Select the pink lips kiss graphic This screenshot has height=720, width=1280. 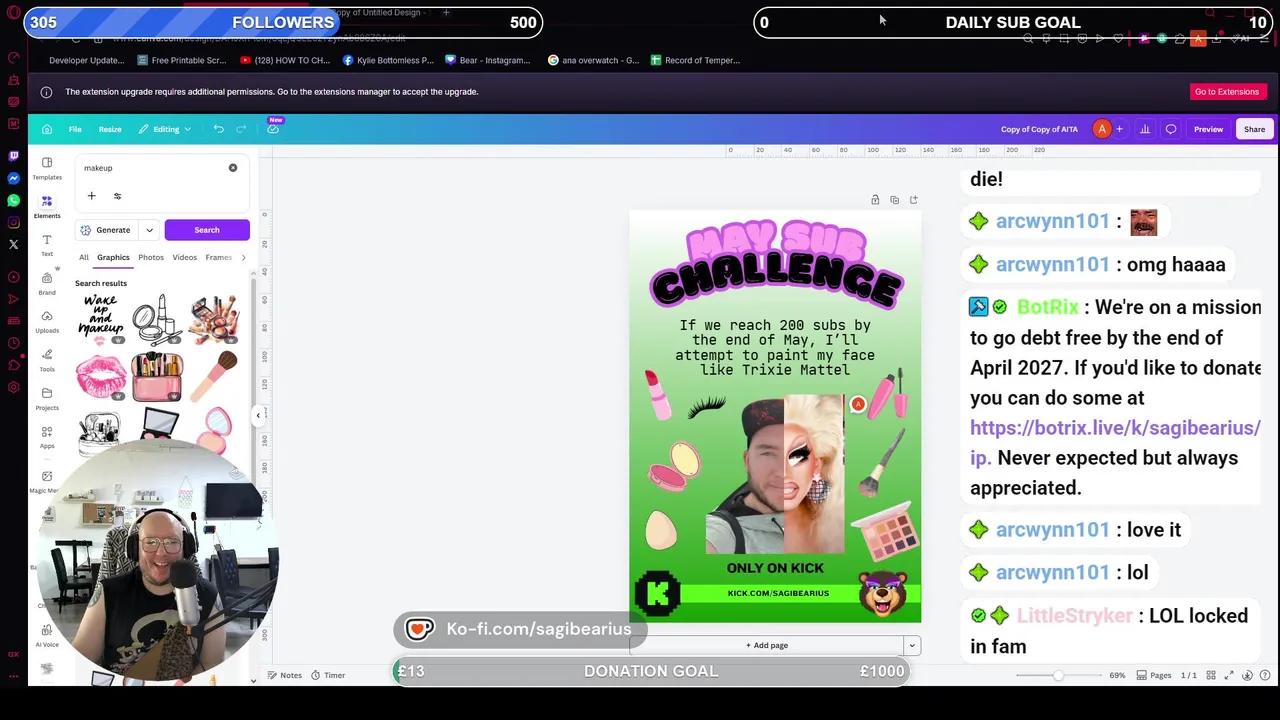[x=101, y=376]
